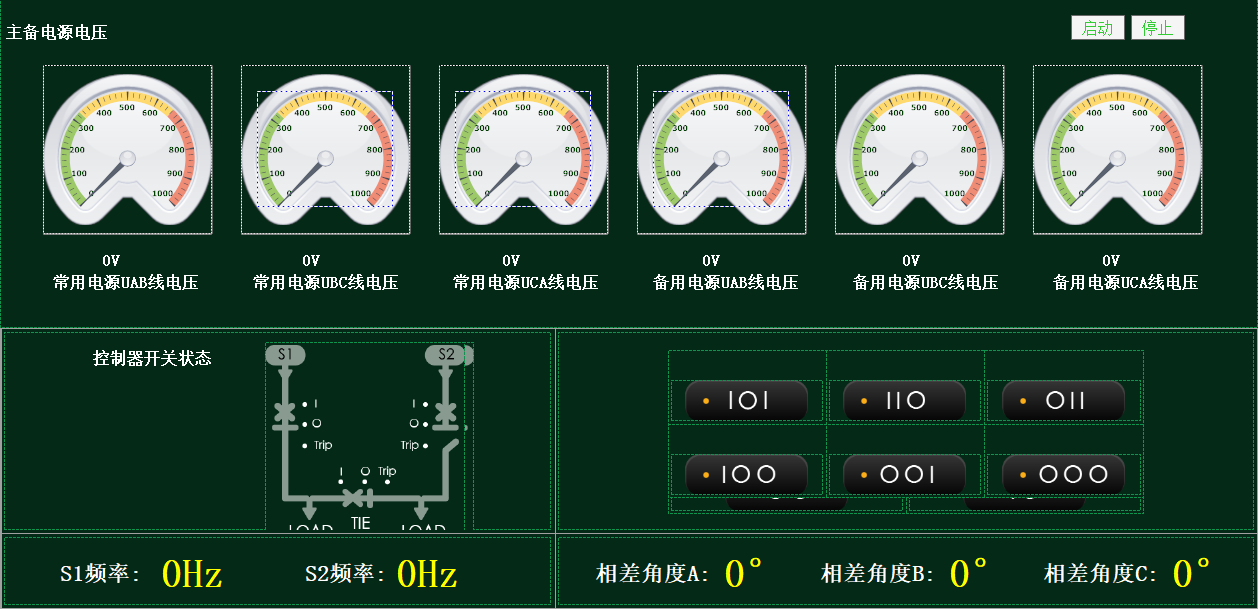
Task: Click the 相差角度B label
Action: click(878, 574)
